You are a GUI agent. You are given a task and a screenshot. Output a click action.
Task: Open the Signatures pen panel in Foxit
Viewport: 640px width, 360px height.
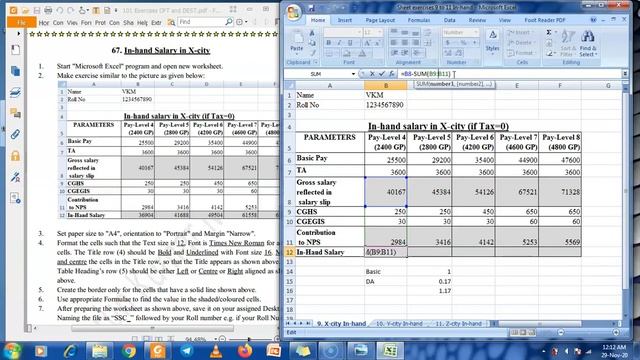click(15, 177)
